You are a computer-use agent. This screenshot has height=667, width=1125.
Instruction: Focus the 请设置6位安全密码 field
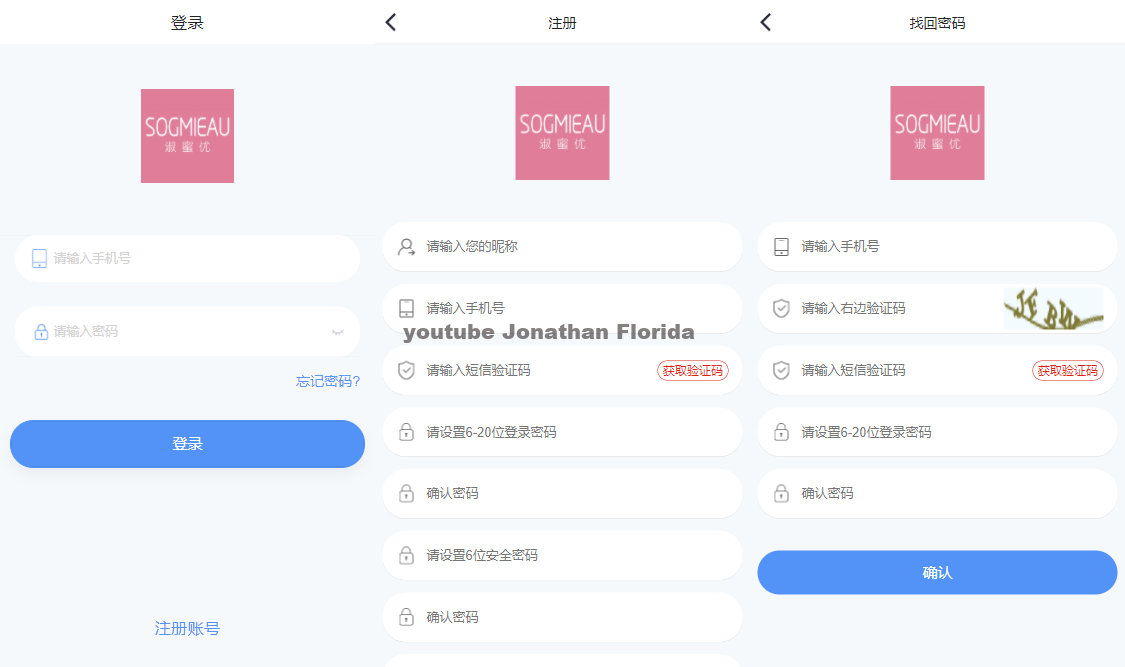(x=562, y=555)
